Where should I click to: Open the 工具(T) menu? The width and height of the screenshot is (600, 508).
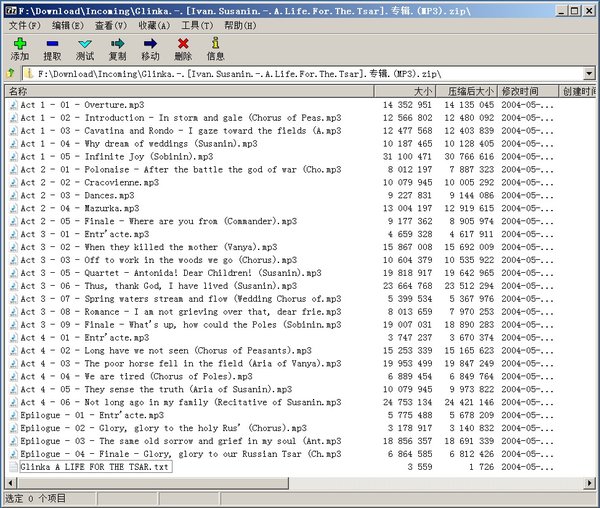(x=197, y=24)
